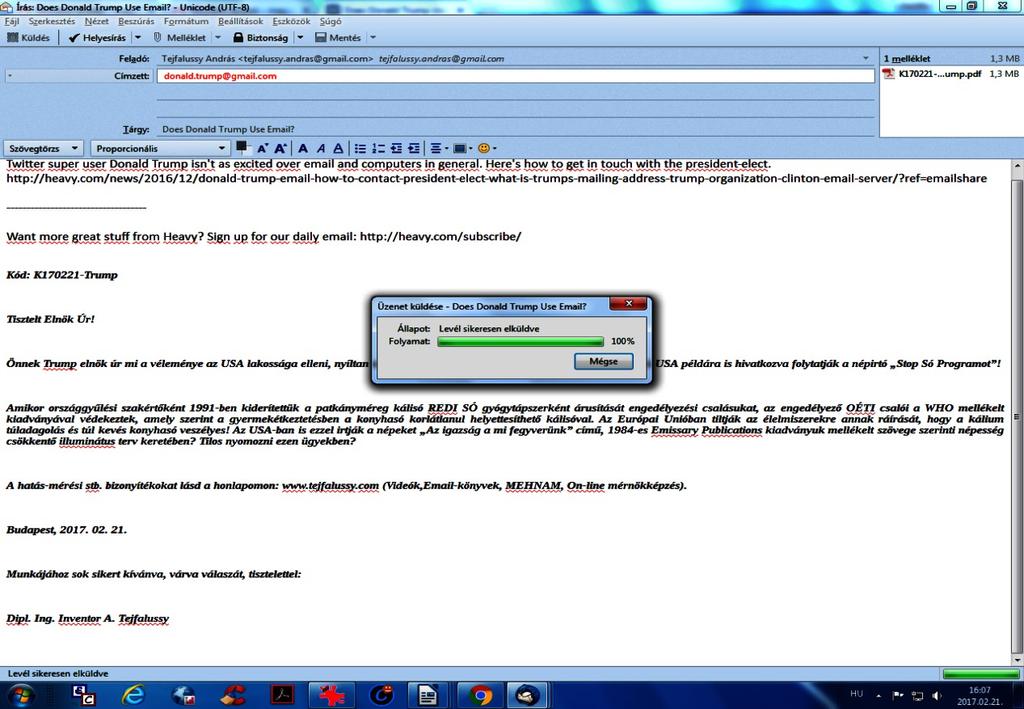The image size is (1024, 709).
Task: Expand the Biztonság dropdown arrow
Action: [300, 38]
